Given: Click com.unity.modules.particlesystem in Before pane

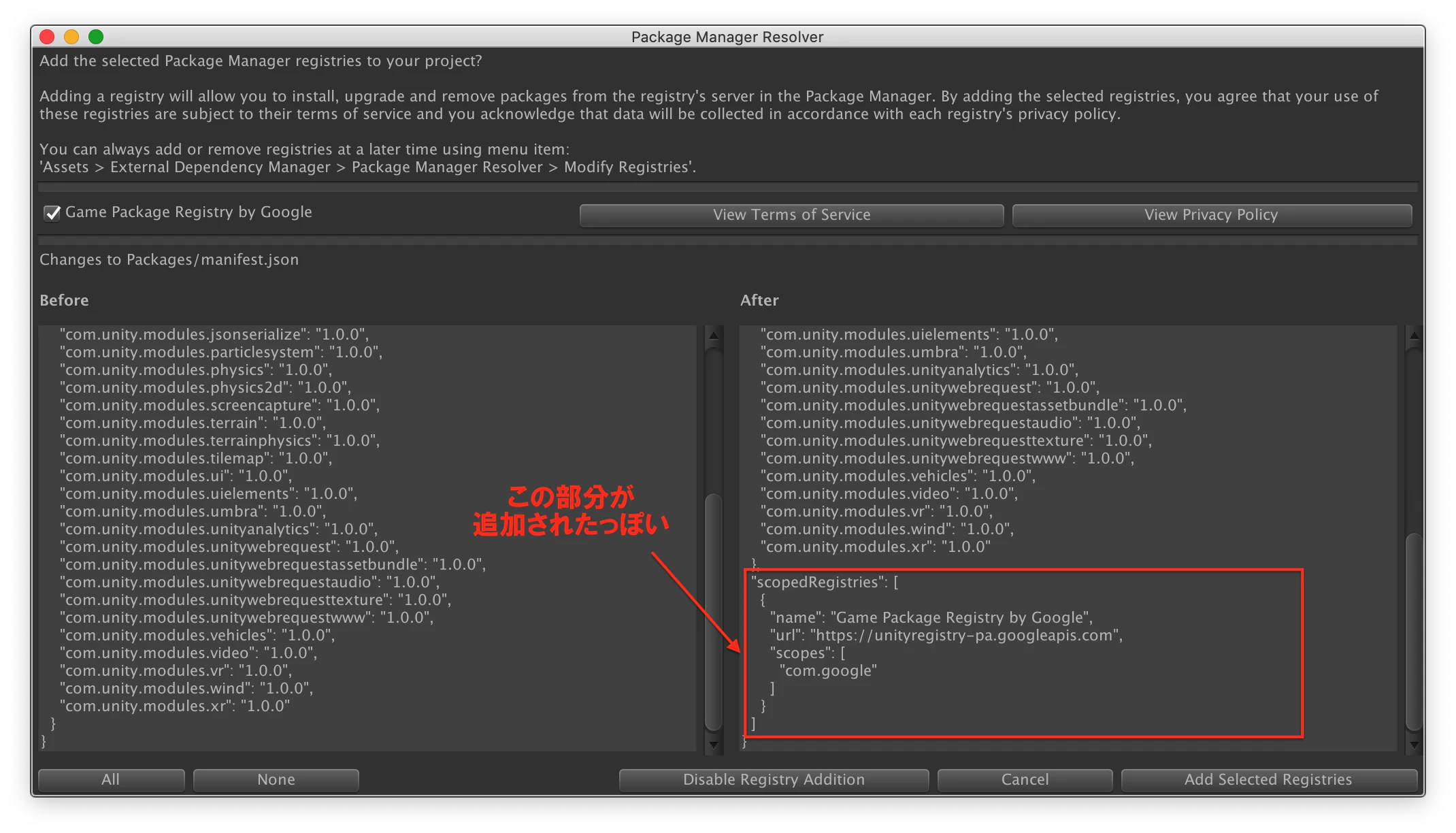Looking at the screenshot, I should click(221, 353).
